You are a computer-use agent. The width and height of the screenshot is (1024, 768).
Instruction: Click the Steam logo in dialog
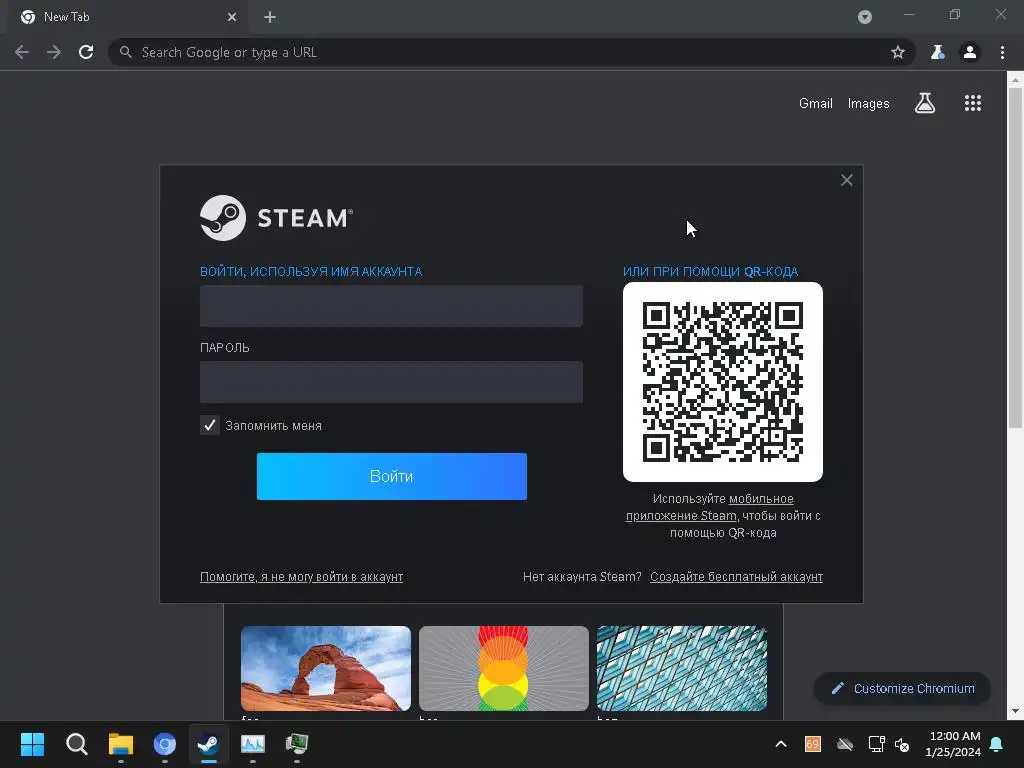pos(276,218)
